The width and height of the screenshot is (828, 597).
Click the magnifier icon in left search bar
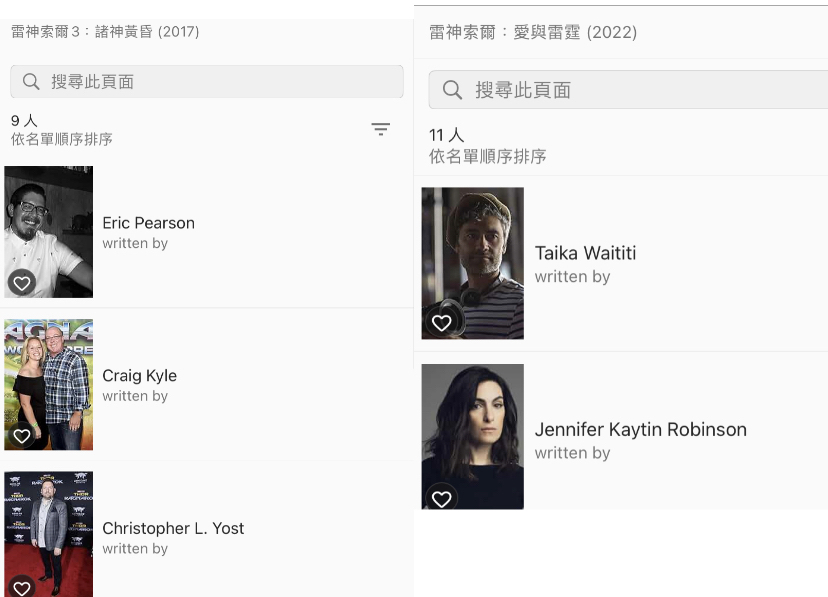tap(31, 82)
